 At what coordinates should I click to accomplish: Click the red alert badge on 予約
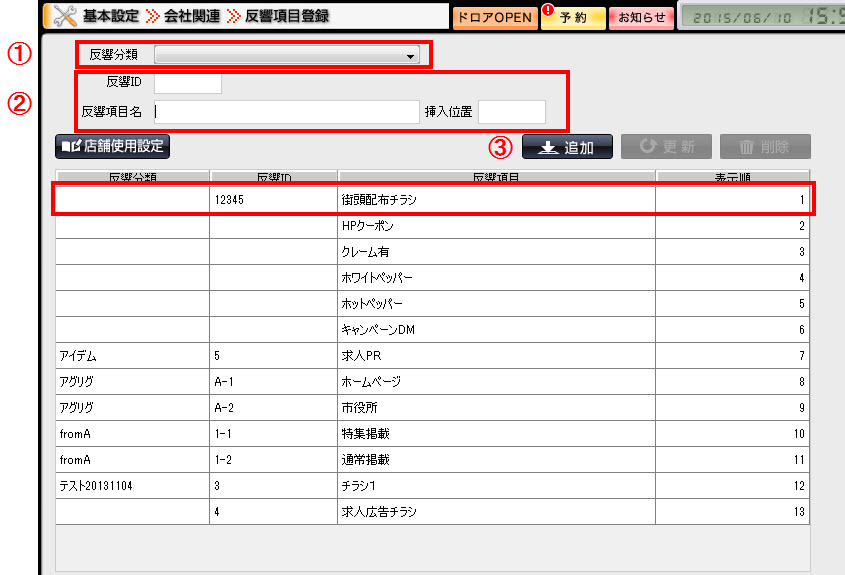[x=548, y=9]
